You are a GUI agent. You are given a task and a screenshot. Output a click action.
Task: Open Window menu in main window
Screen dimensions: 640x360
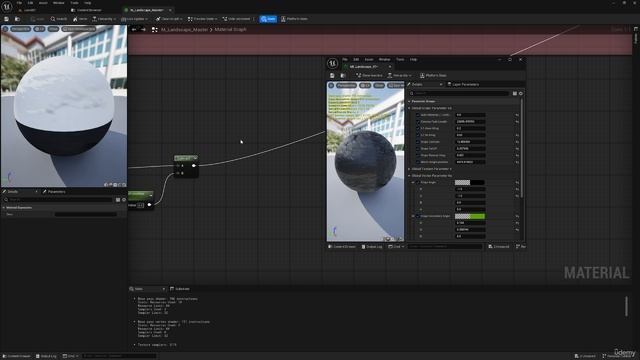58,3
